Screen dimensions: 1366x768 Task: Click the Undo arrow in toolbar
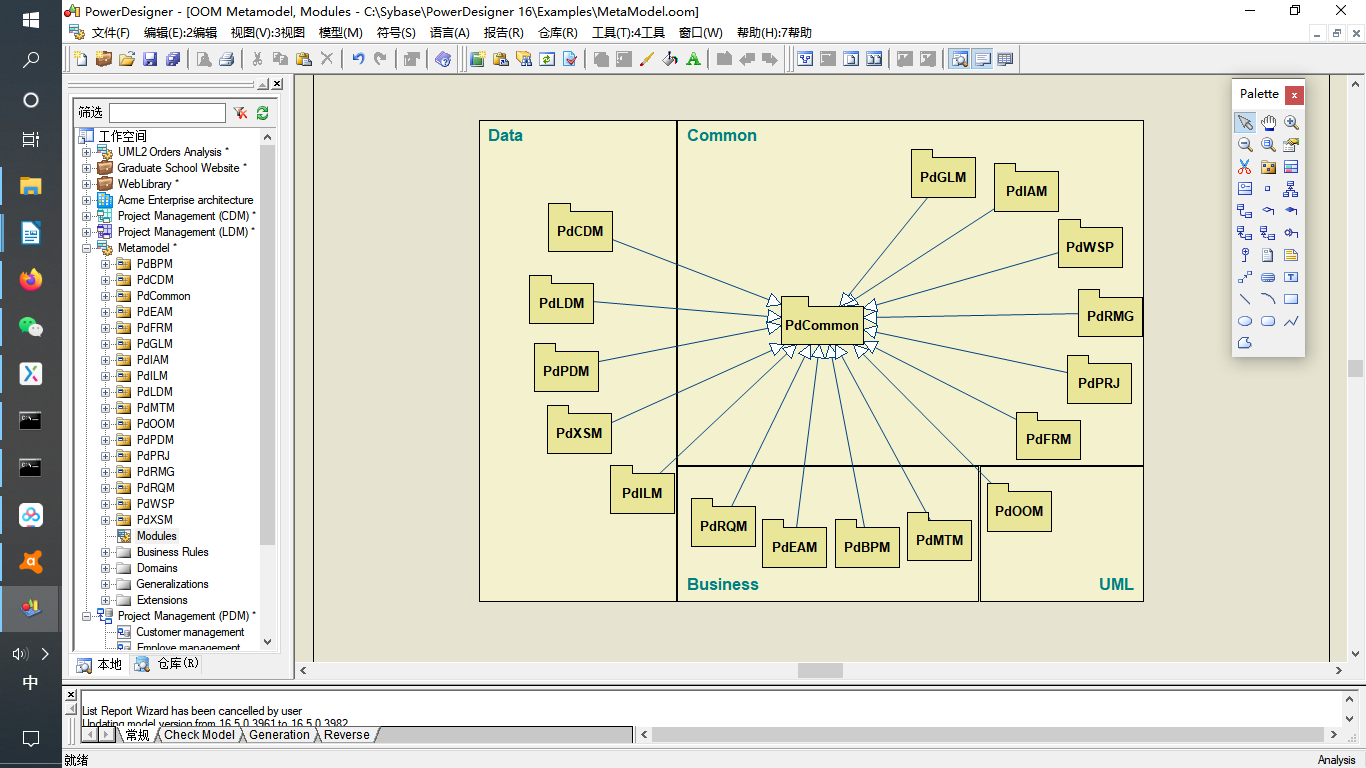pos(358,59)
